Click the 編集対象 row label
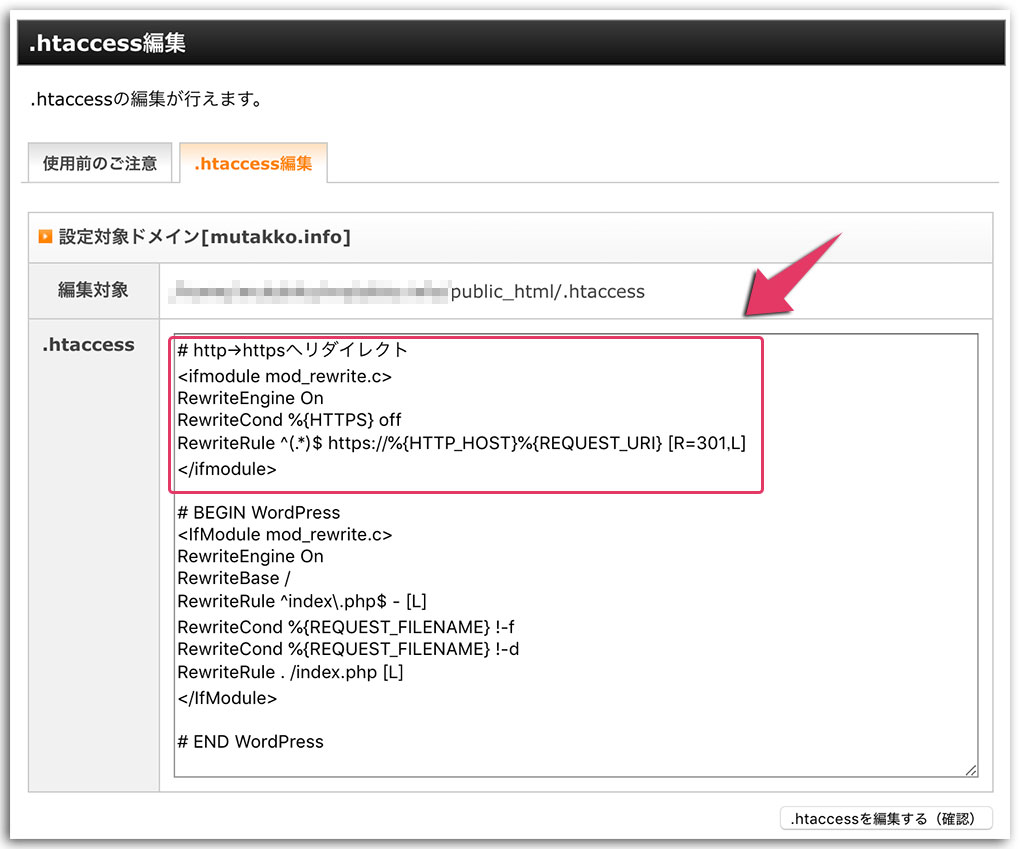 pos(93,291)
